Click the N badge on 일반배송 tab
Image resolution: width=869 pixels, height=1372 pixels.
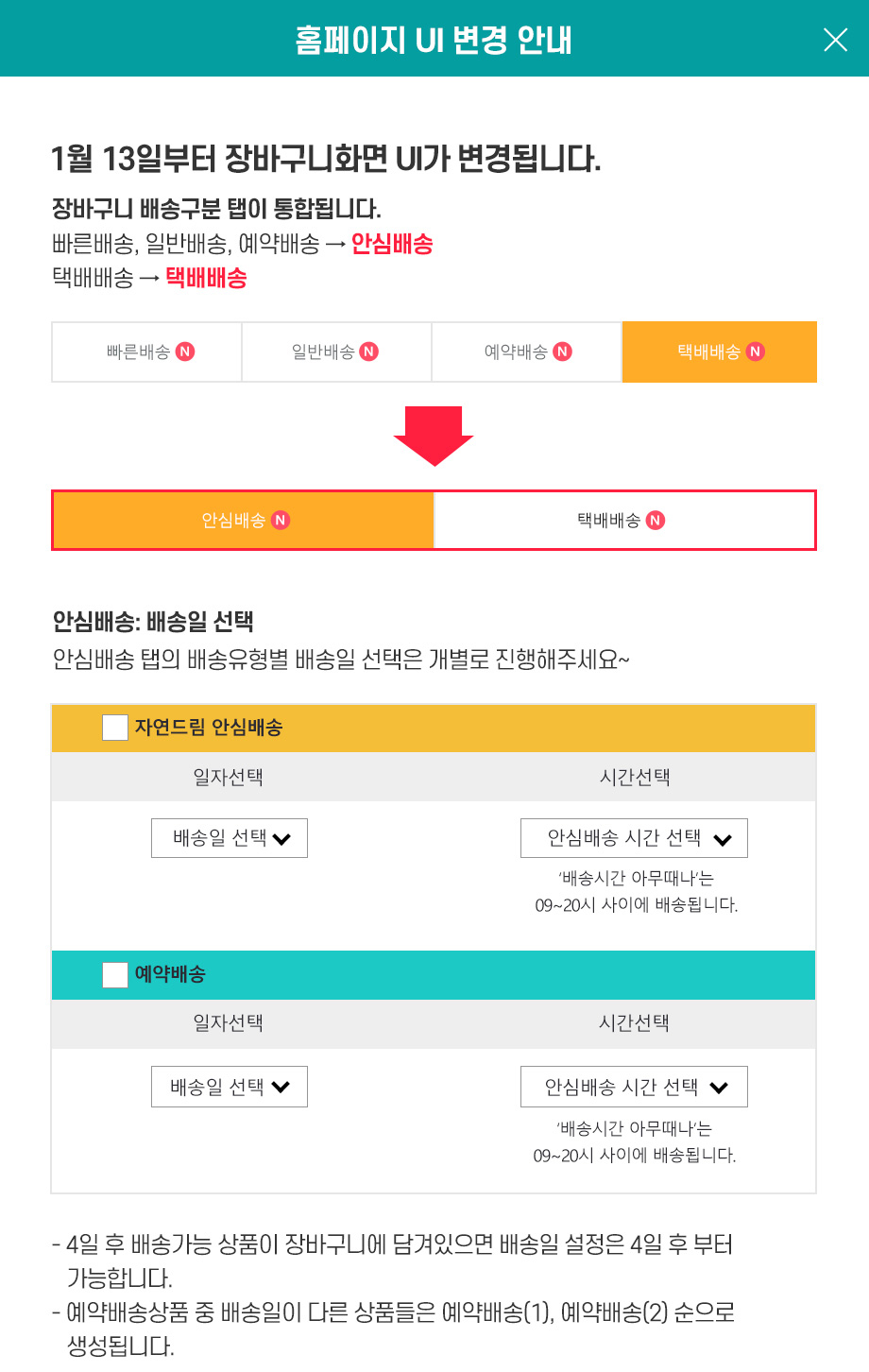coord(369,352)
